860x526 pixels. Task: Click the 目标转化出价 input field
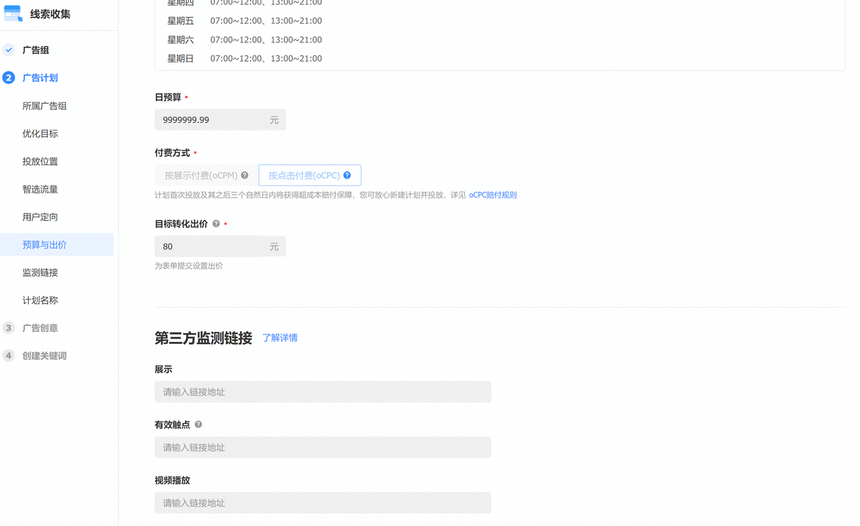(x=210, y=246)
